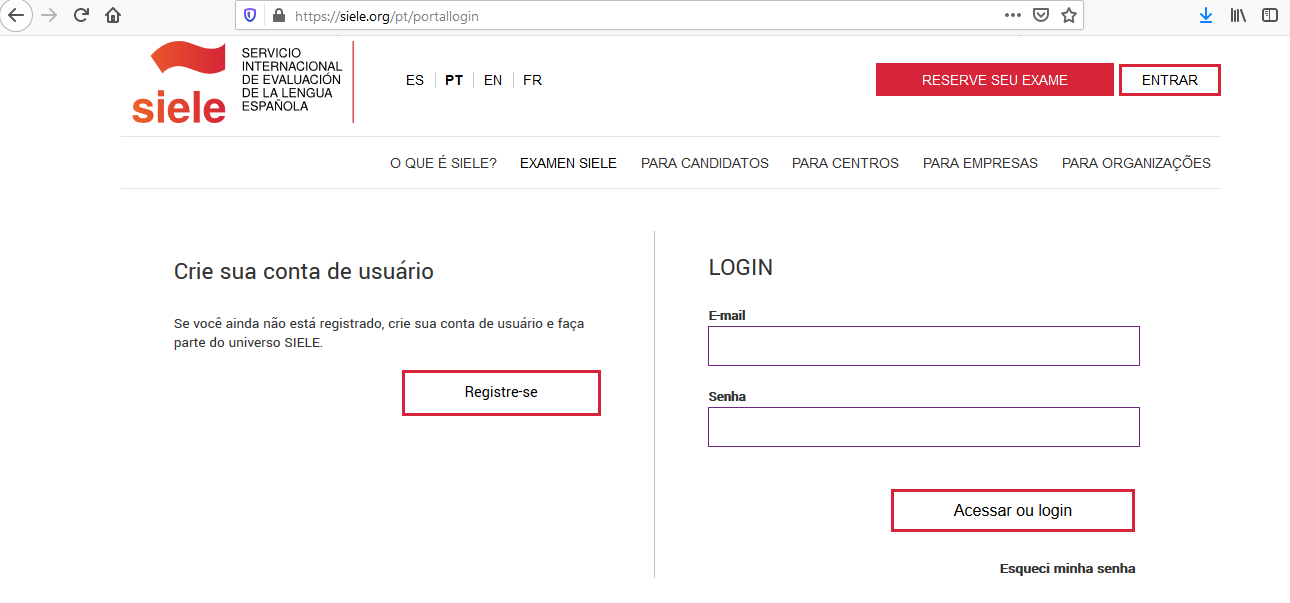Click the RESERVE SEU EXAME button
The image size is (1290, 603).
point(995,80)
